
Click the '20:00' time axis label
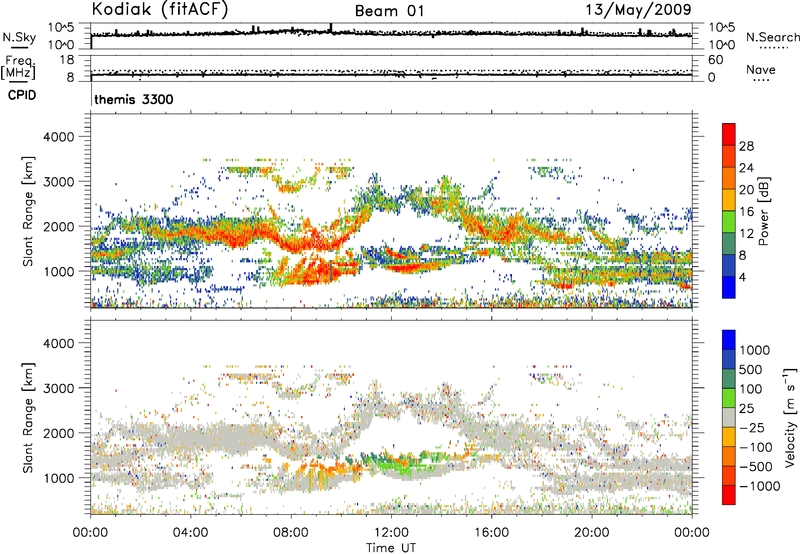tap(592, 533)
